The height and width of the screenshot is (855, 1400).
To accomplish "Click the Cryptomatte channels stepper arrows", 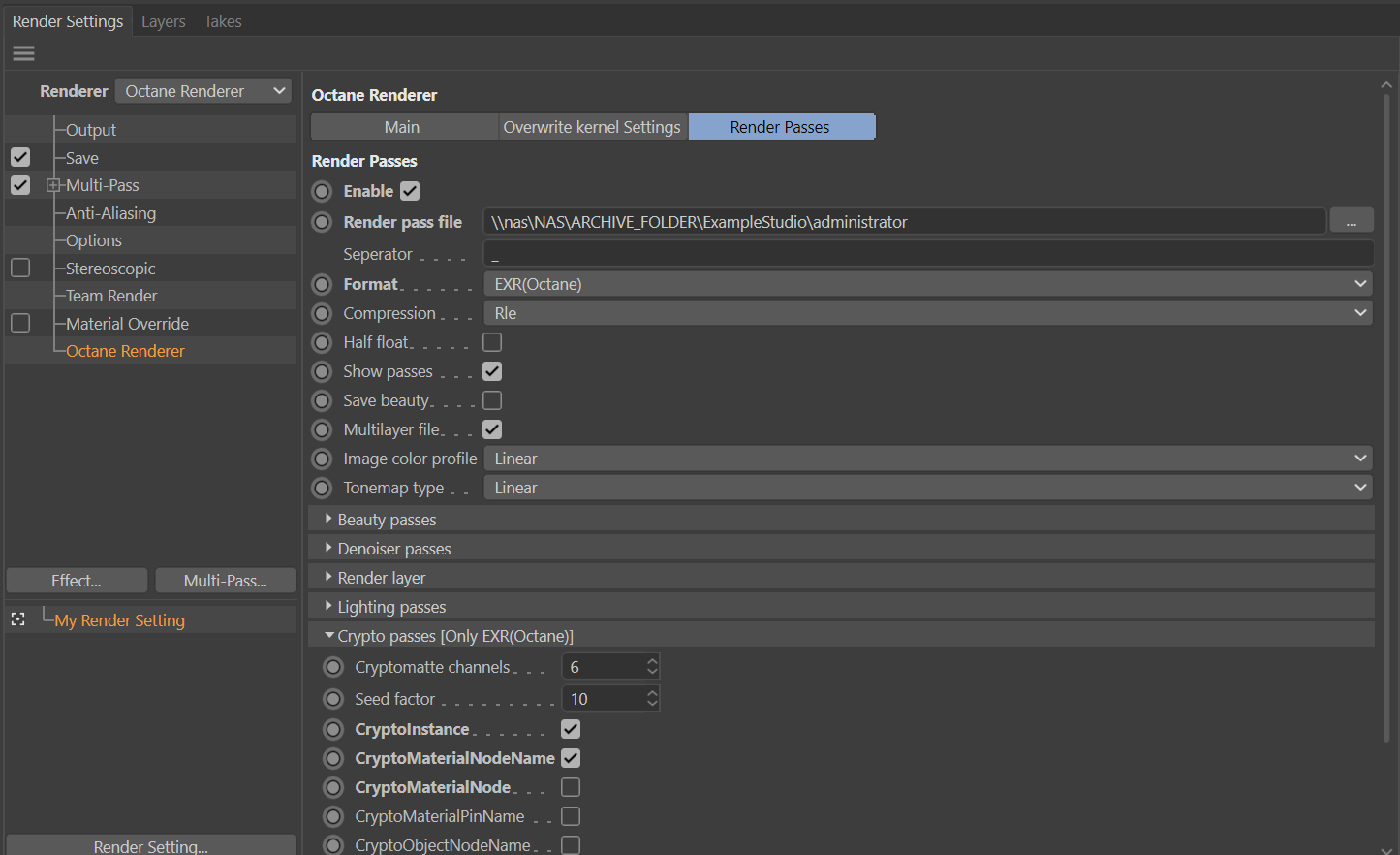I will click(652, 667).
